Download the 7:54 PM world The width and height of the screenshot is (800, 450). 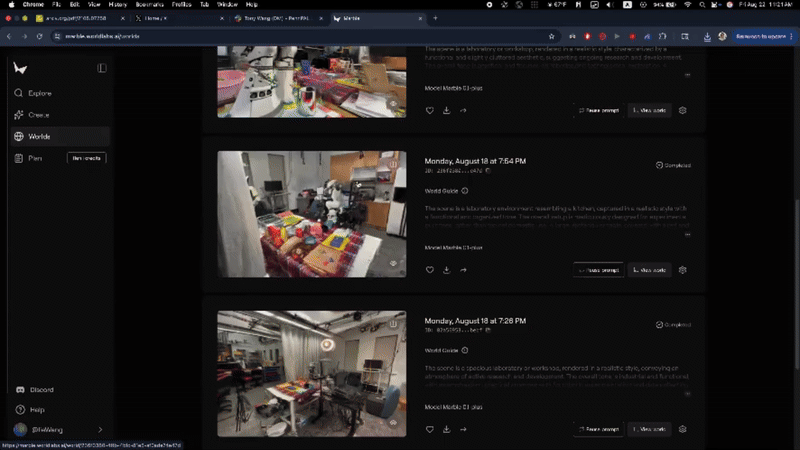446,270
